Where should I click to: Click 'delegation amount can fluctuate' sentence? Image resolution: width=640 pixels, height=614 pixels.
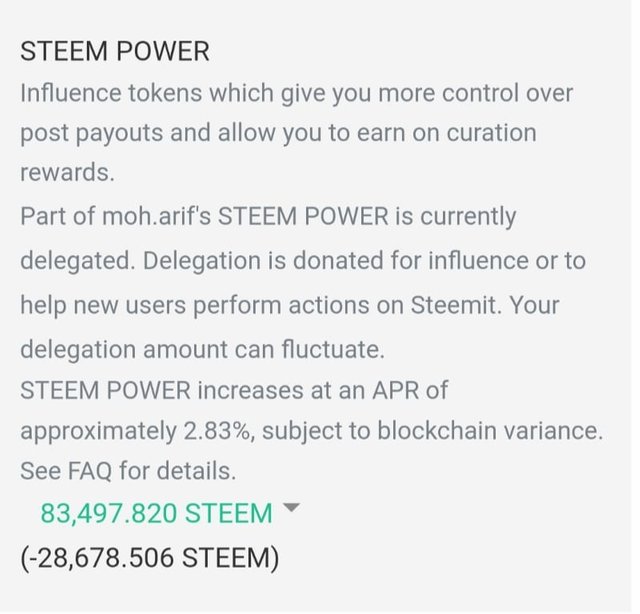point(202,350)
